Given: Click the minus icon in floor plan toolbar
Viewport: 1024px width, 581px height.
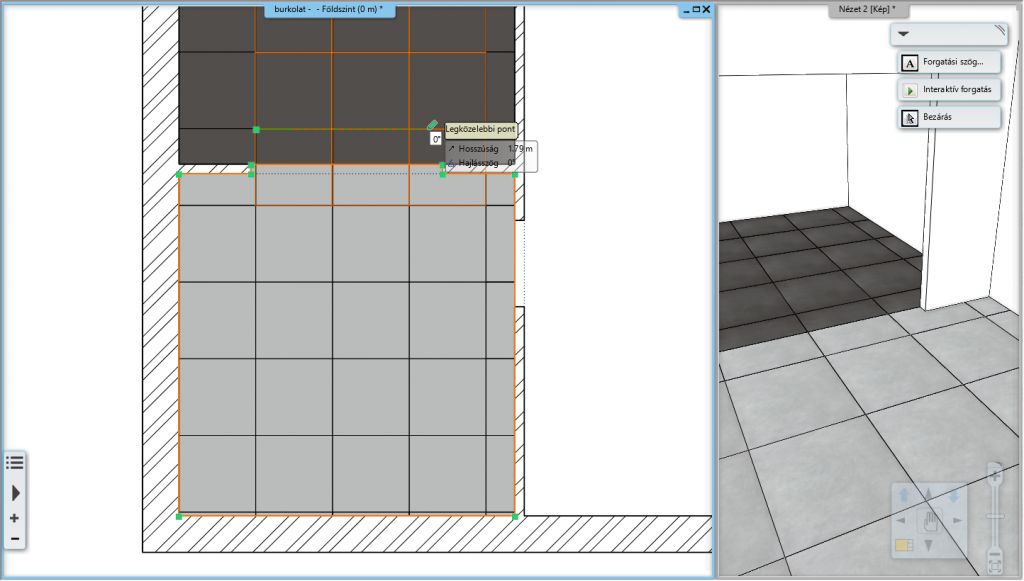Looking at the screenshot, I should coord(14,539).
